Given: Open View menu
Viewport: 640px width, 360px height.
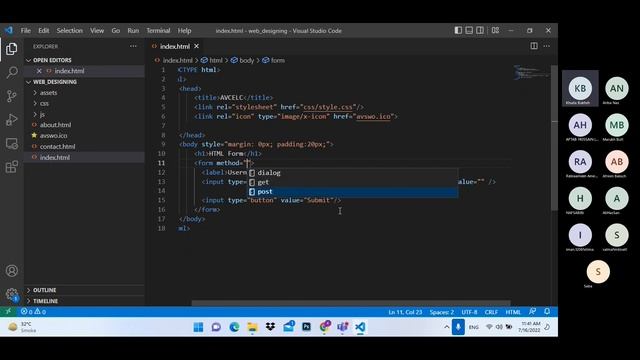Looking at the screenshot, I should point(97,31).
